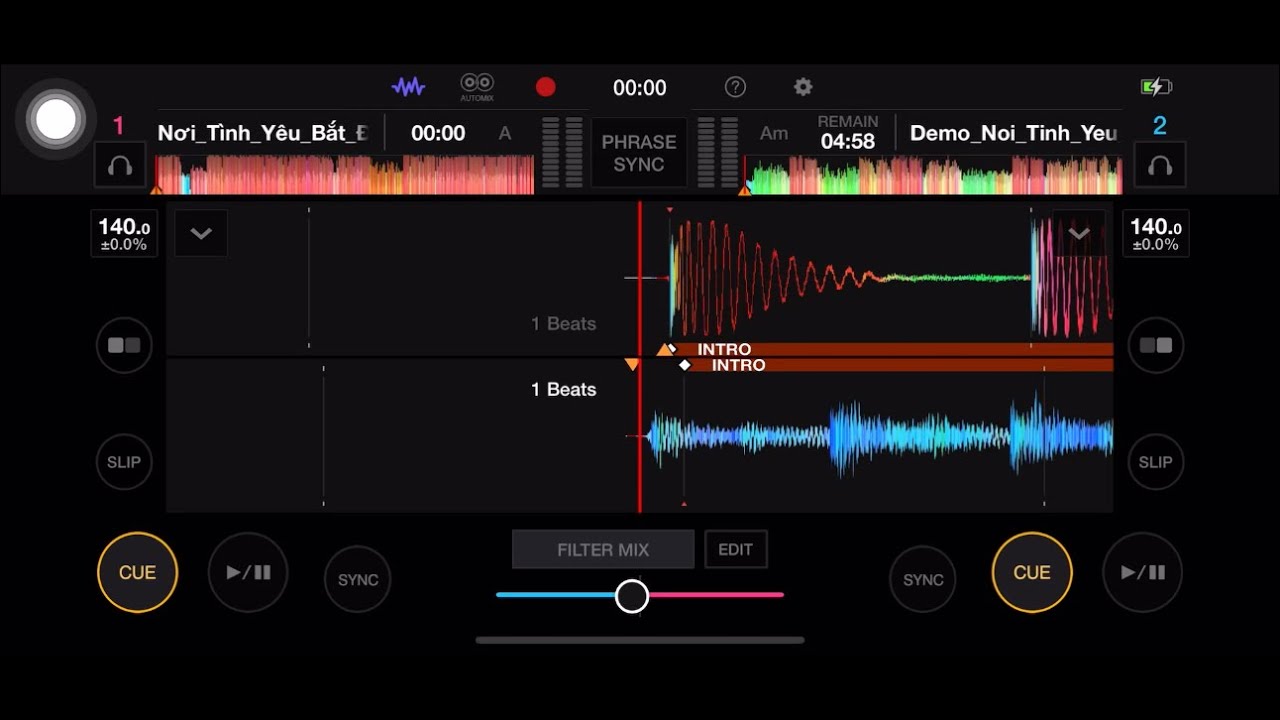This screenshot has height=720, width=1280.
Task: Click the blue deck number 2
Action: (1160, 126)
